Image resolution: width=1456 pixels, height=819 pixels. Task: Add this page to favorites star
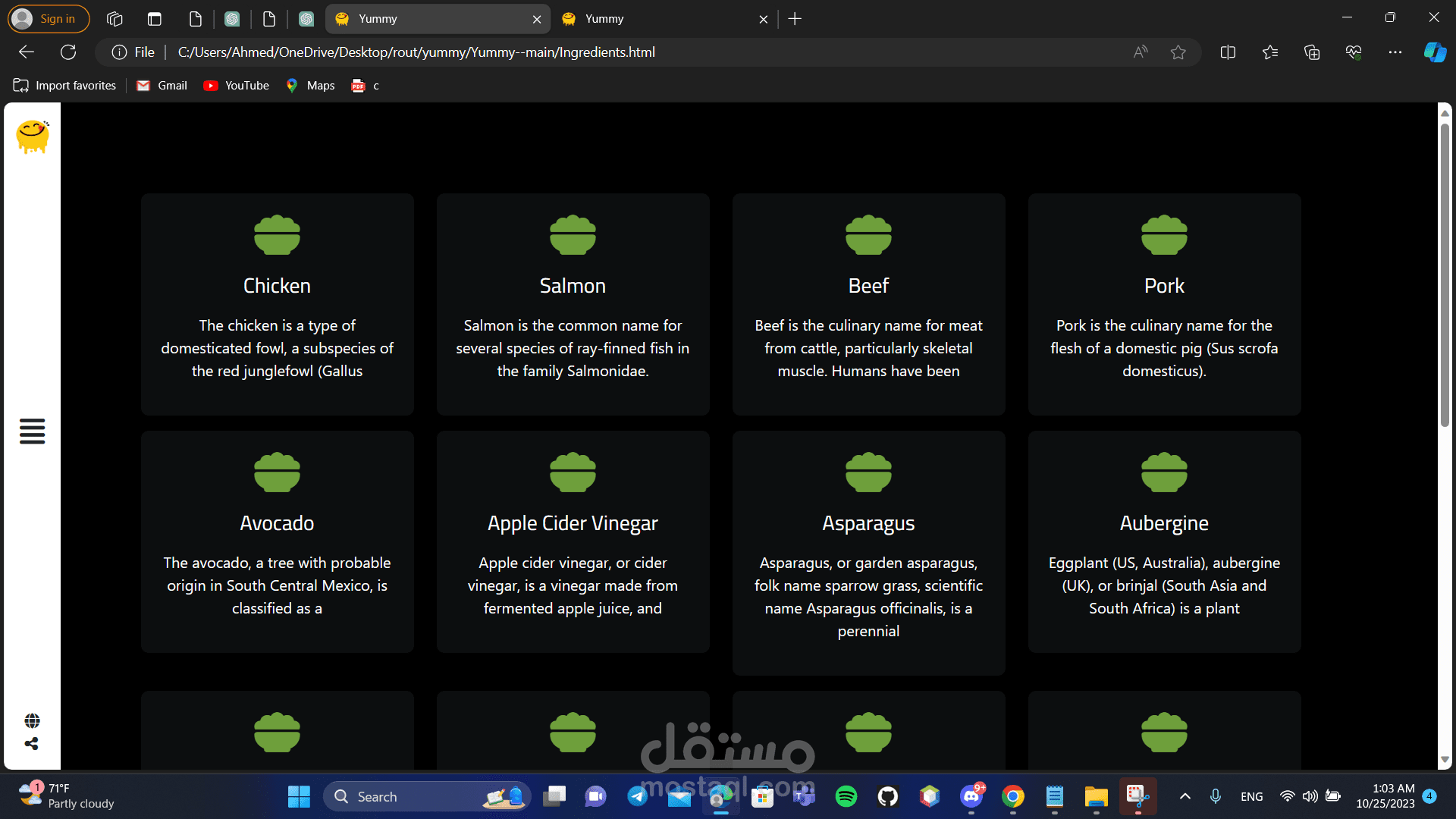[1178, 52]
